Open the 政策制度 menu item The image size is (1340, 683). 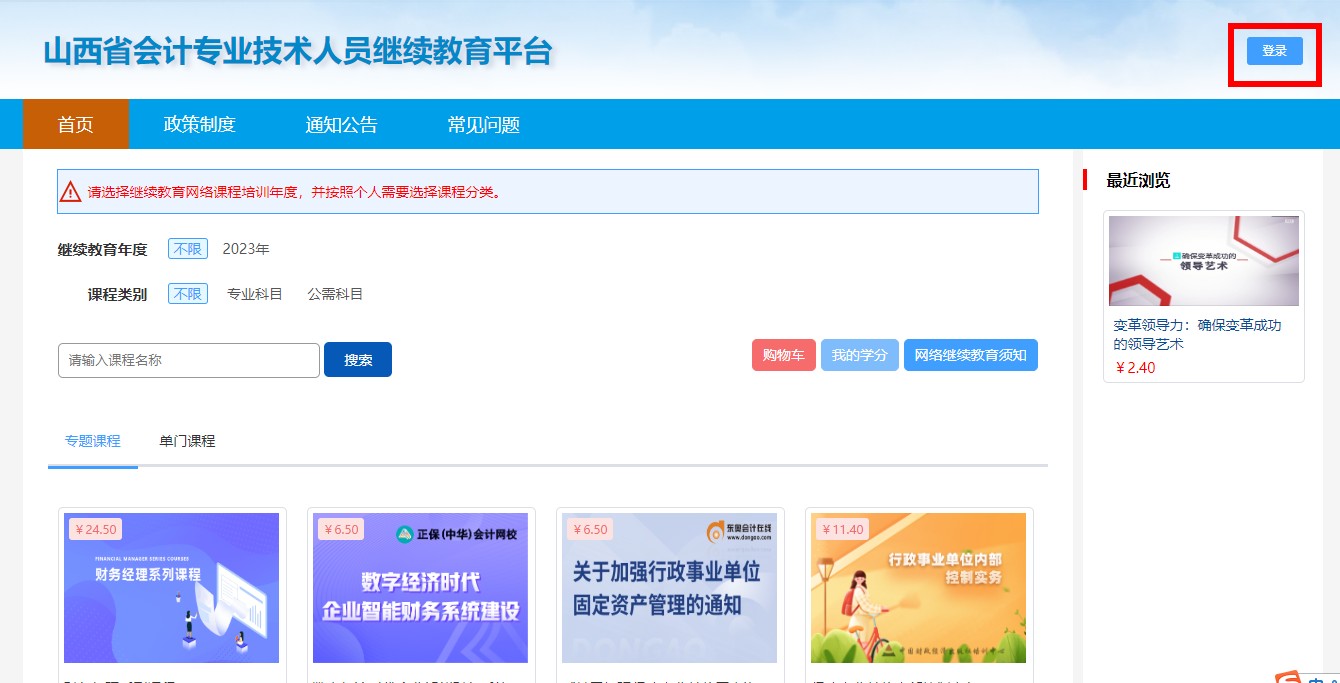coord(199,125)
